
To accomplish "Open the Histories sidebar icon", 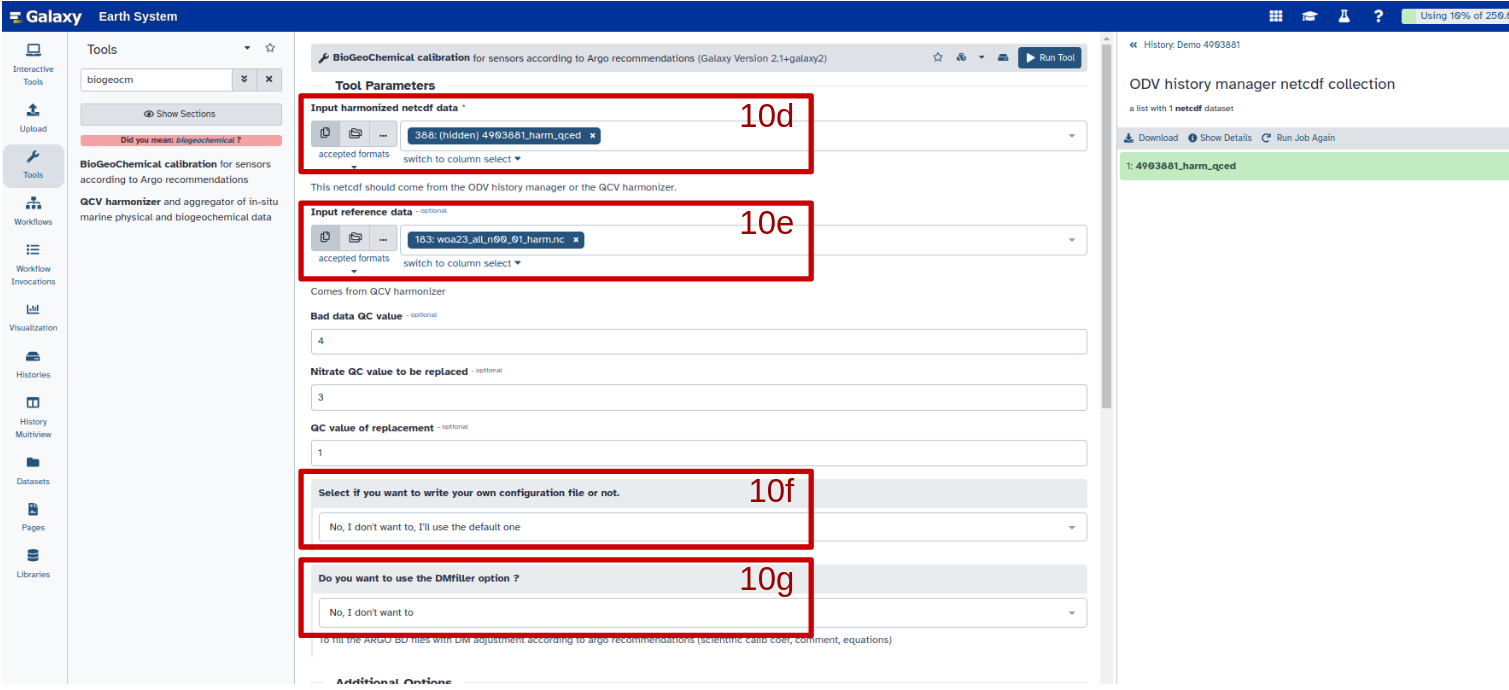I will click(33, 364).
